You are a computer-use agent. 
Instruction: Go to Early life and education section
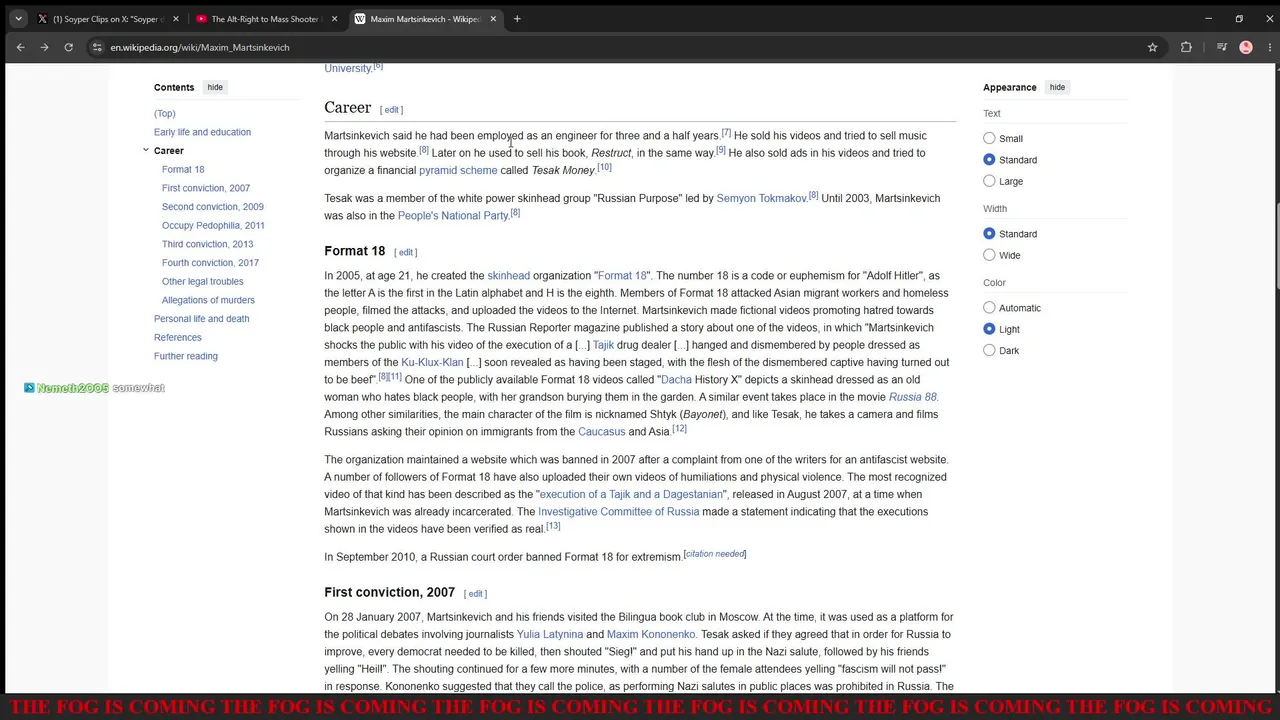(x=202, y=132)
